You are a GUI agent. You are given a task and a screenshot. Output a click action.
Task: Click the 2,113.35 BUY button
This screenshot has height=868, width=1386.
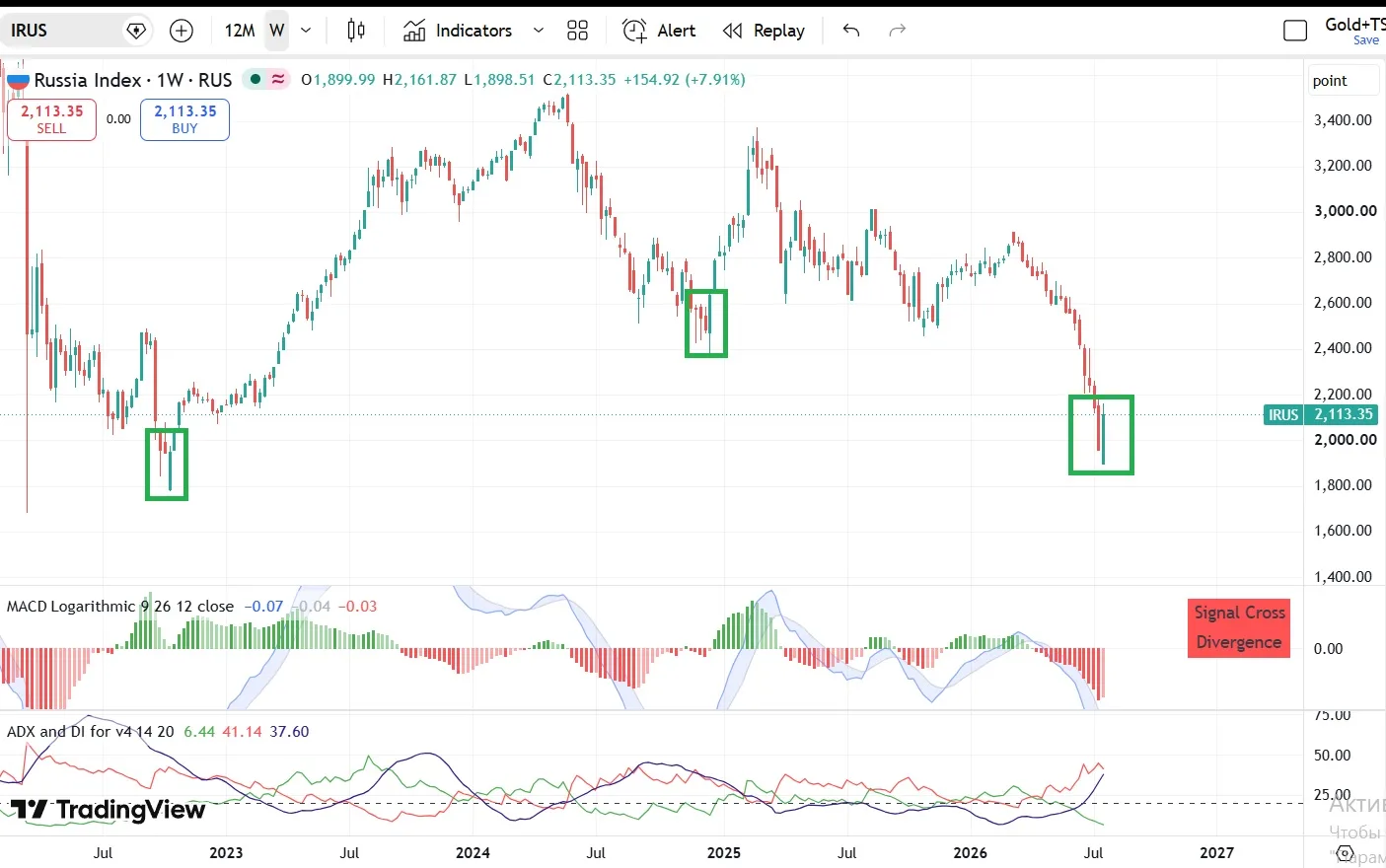point(184,119)
